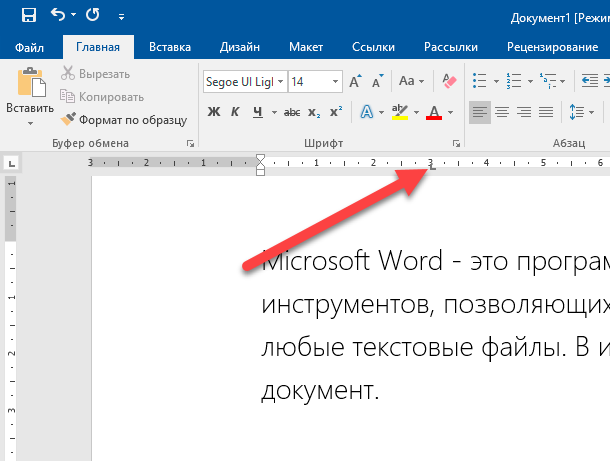Open the Рецензирование tab
610x461 pixels.
click(552, 47)
